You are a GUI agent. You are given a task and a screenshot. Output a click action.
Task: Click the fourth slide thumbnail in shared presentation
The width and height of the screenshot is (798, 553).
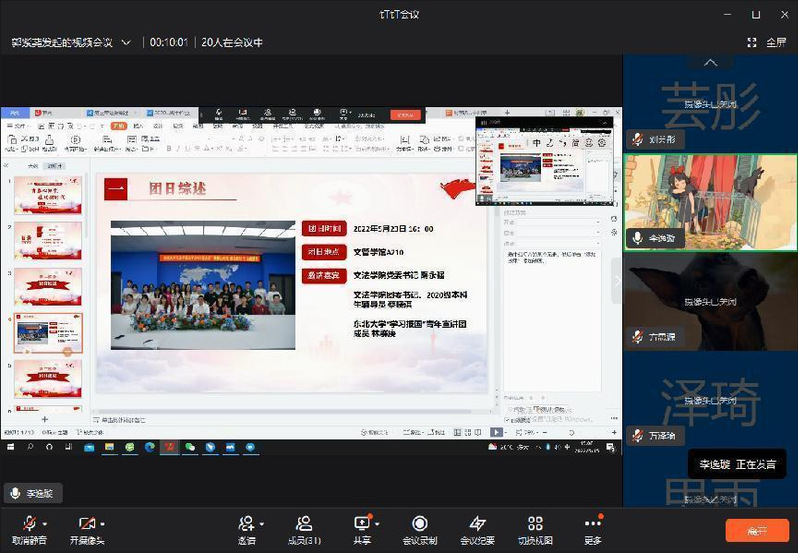[48, 332]
